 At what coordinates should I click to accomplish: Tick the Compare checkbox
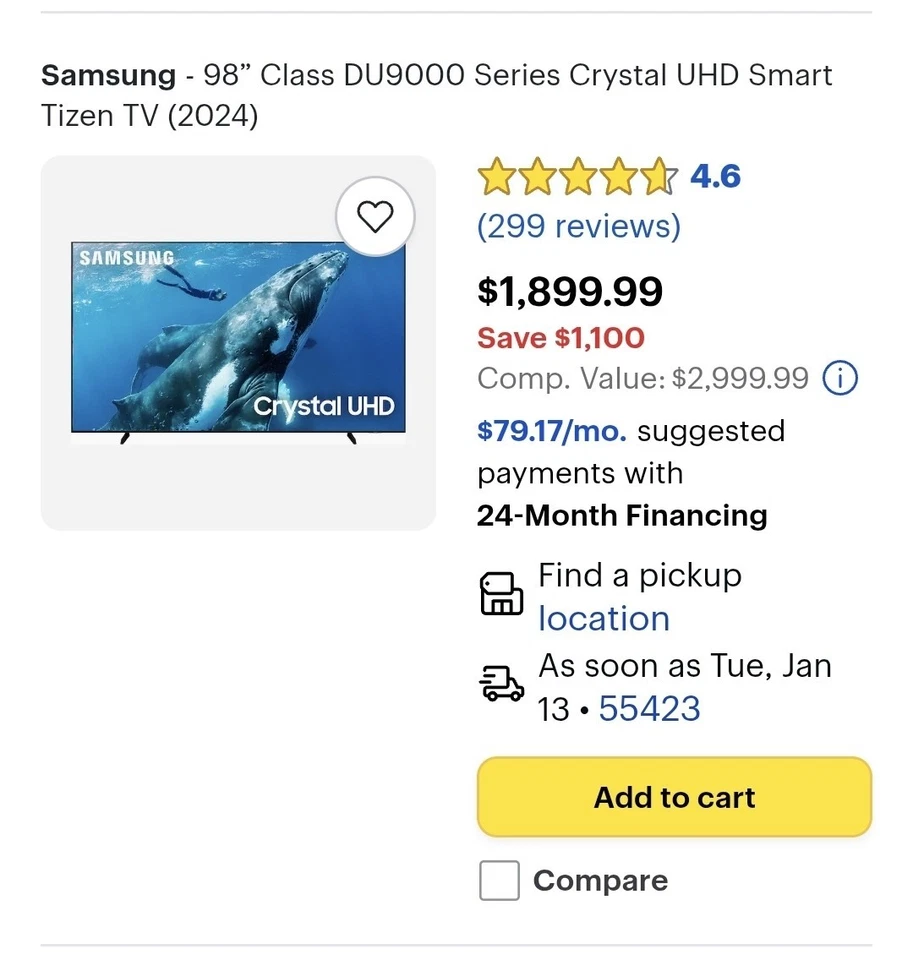click(499, 881)
